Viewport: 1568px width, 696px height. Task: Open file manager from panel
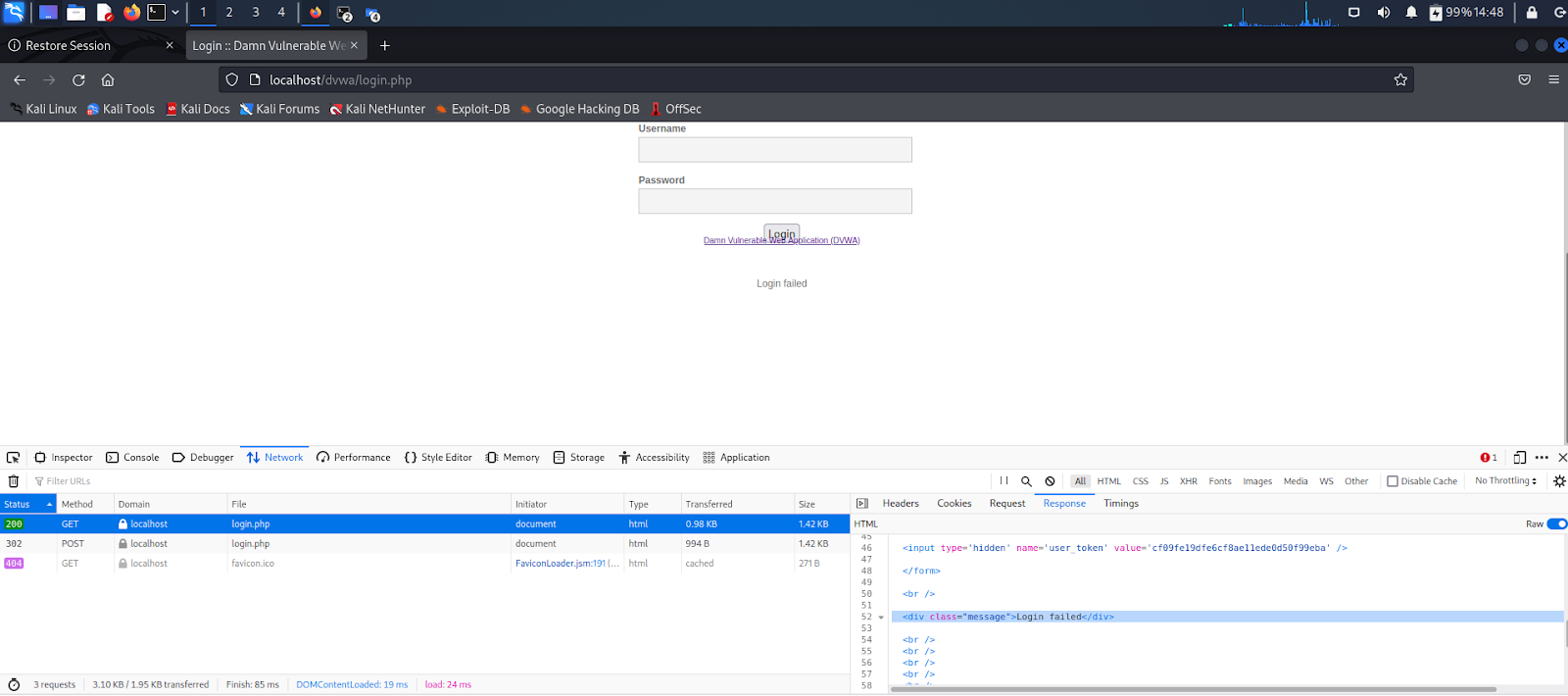click(x=75, y=13)
